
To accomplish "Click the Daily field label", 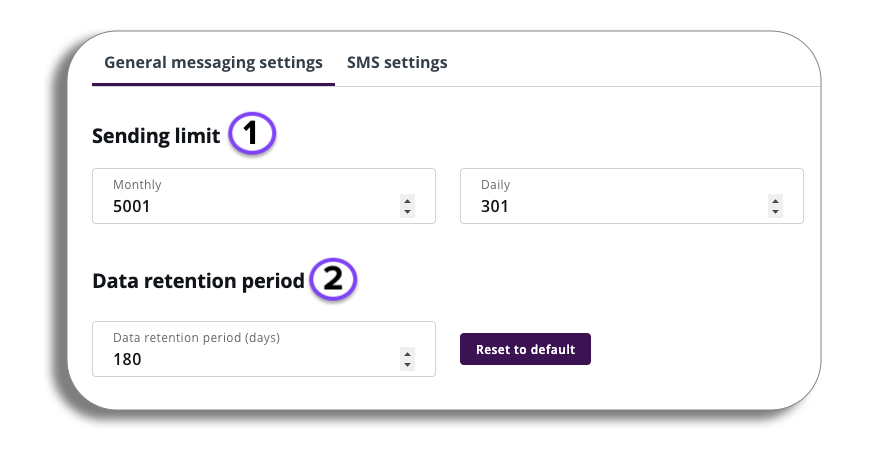I will [x=496, y=185].
